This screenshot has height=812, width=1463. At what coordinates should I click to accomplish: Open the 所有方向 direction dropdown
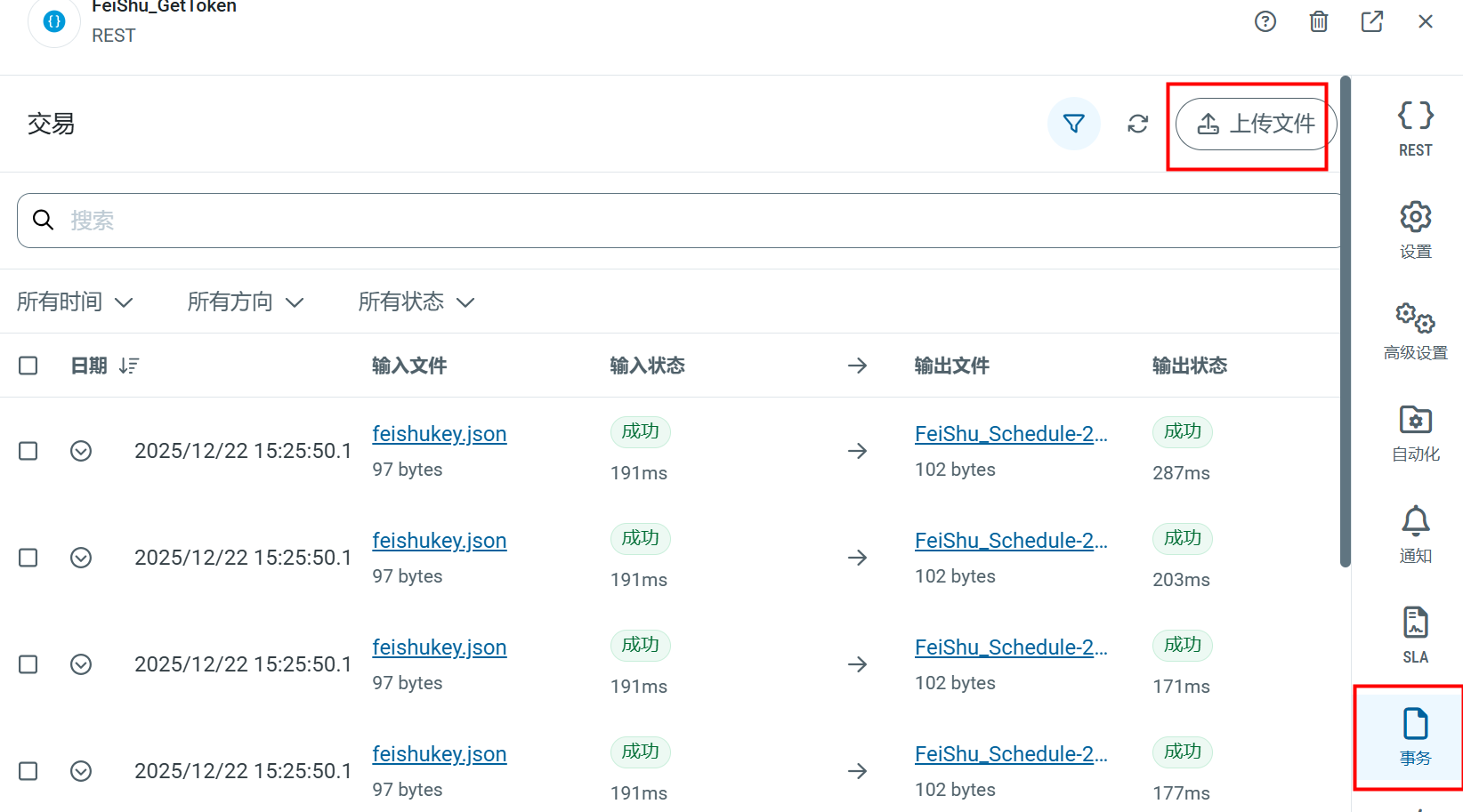coord(246,302)
